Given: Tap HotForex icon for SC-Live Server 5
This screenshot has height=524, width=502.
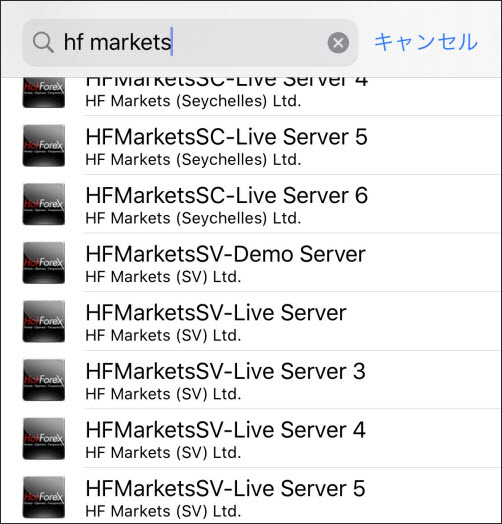Looking at the screenshot, I should click(43, 145).
